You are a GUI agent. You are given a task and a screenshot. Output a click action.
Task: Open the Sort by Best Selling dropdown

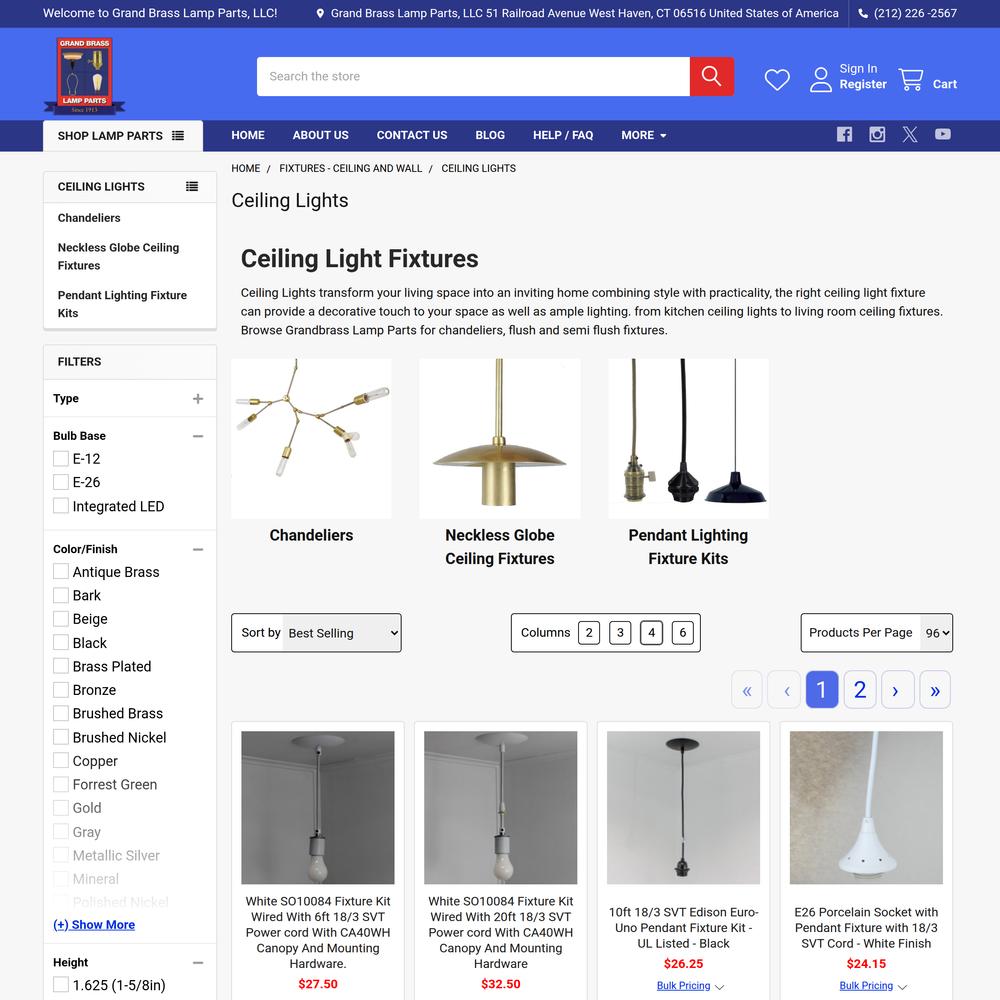click(342, 633)
